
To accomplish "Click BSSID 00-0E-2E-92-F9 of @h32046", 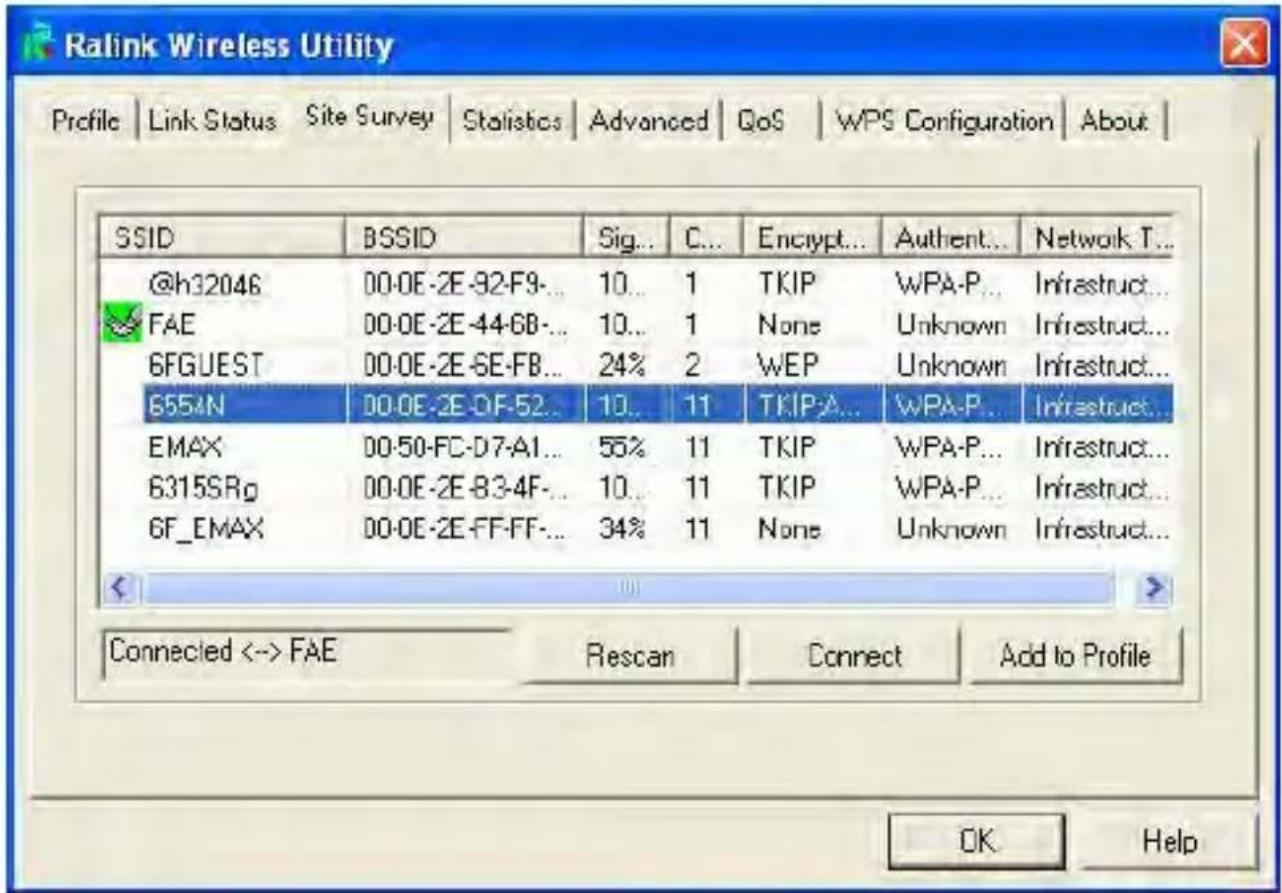I will point(461,285).
